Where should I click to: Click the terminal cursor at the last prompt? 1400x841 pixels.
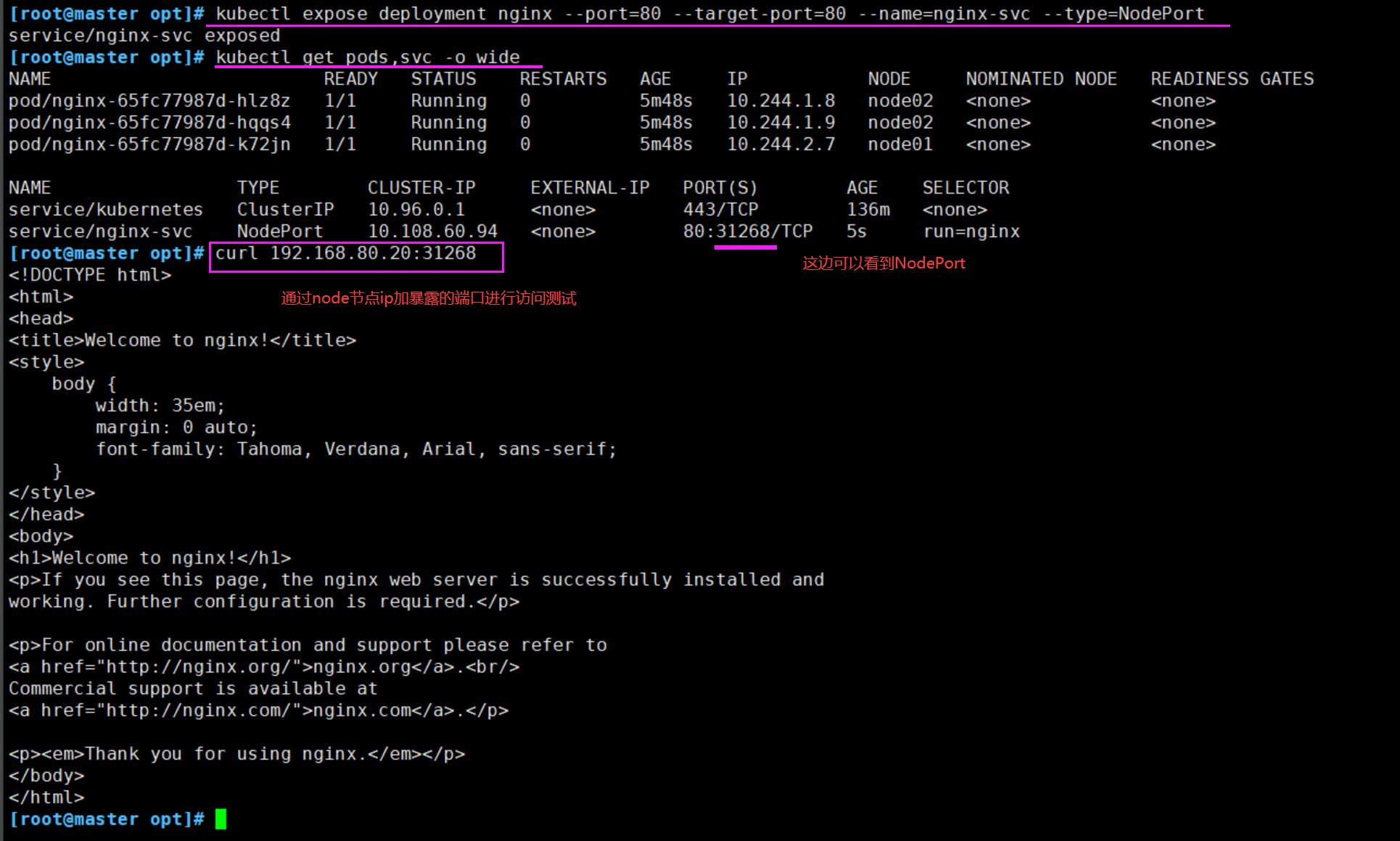221,819
